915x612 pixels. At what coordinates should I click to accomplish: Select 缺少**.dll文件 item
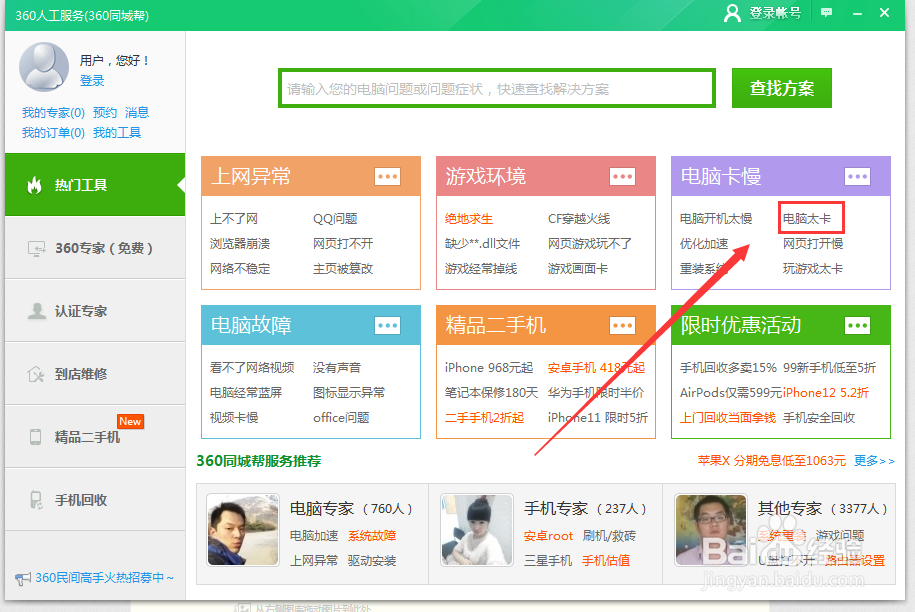tap(482, 244)
